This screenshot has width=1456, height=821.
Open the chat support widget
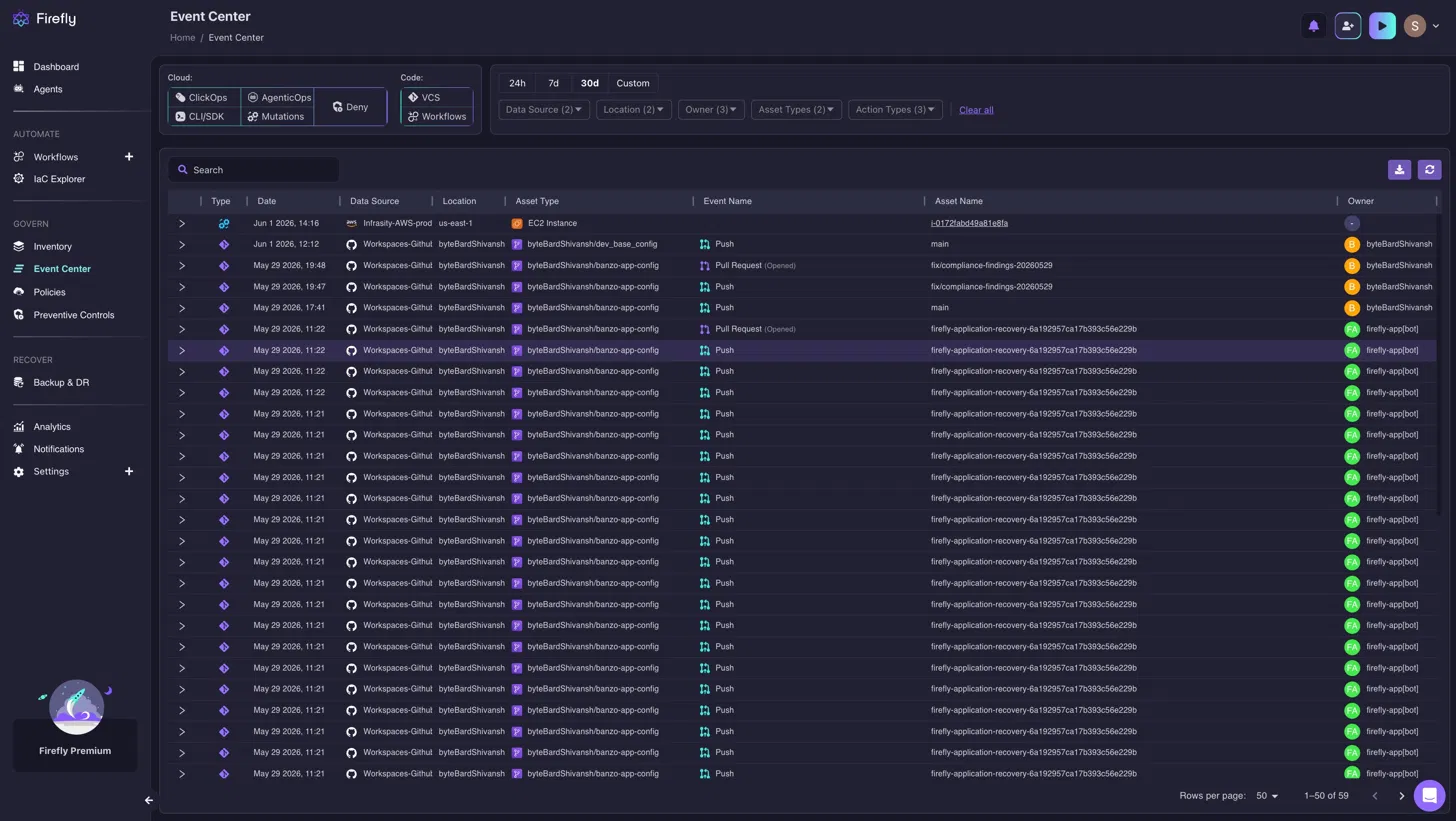pyautogui.click(x=1429, y=796)
